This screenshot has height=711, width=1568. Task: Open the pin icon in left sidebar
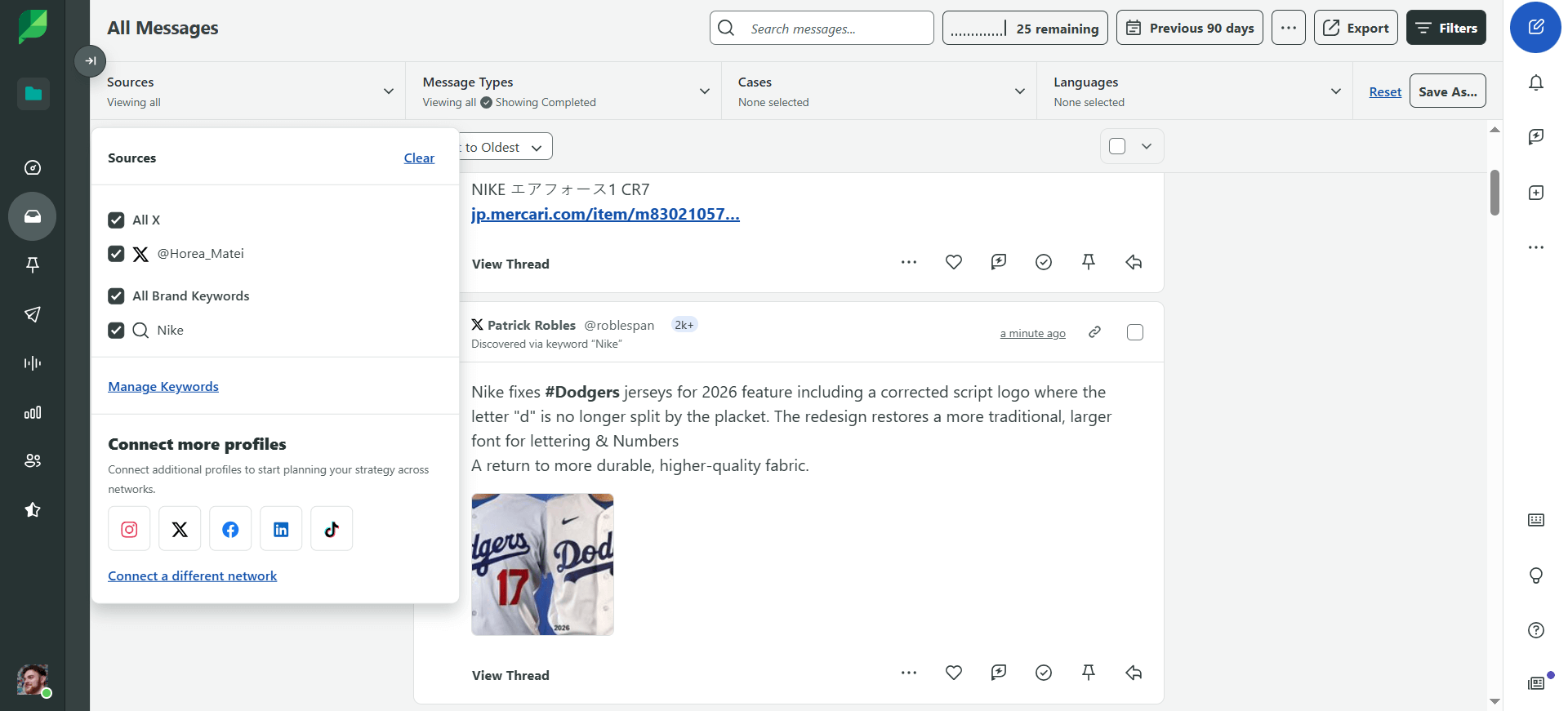[33, 264]
